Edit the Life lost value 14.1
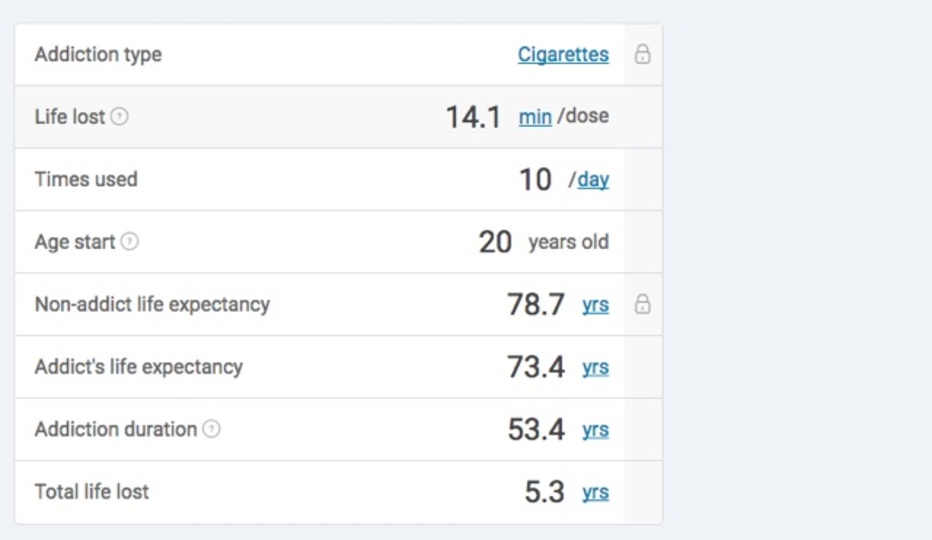Screen dimensions: 932x540 click(473, 117)
